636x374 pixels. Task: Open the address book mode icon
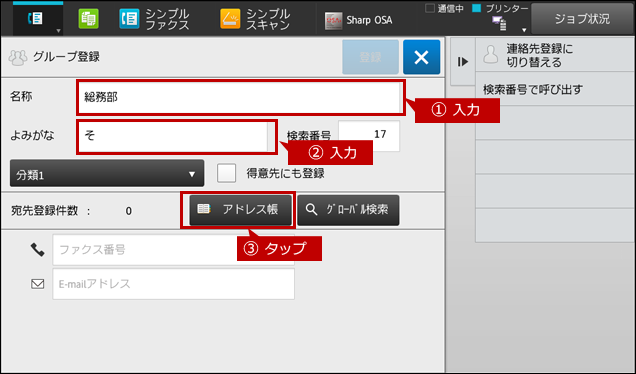[x=35, y=18]
